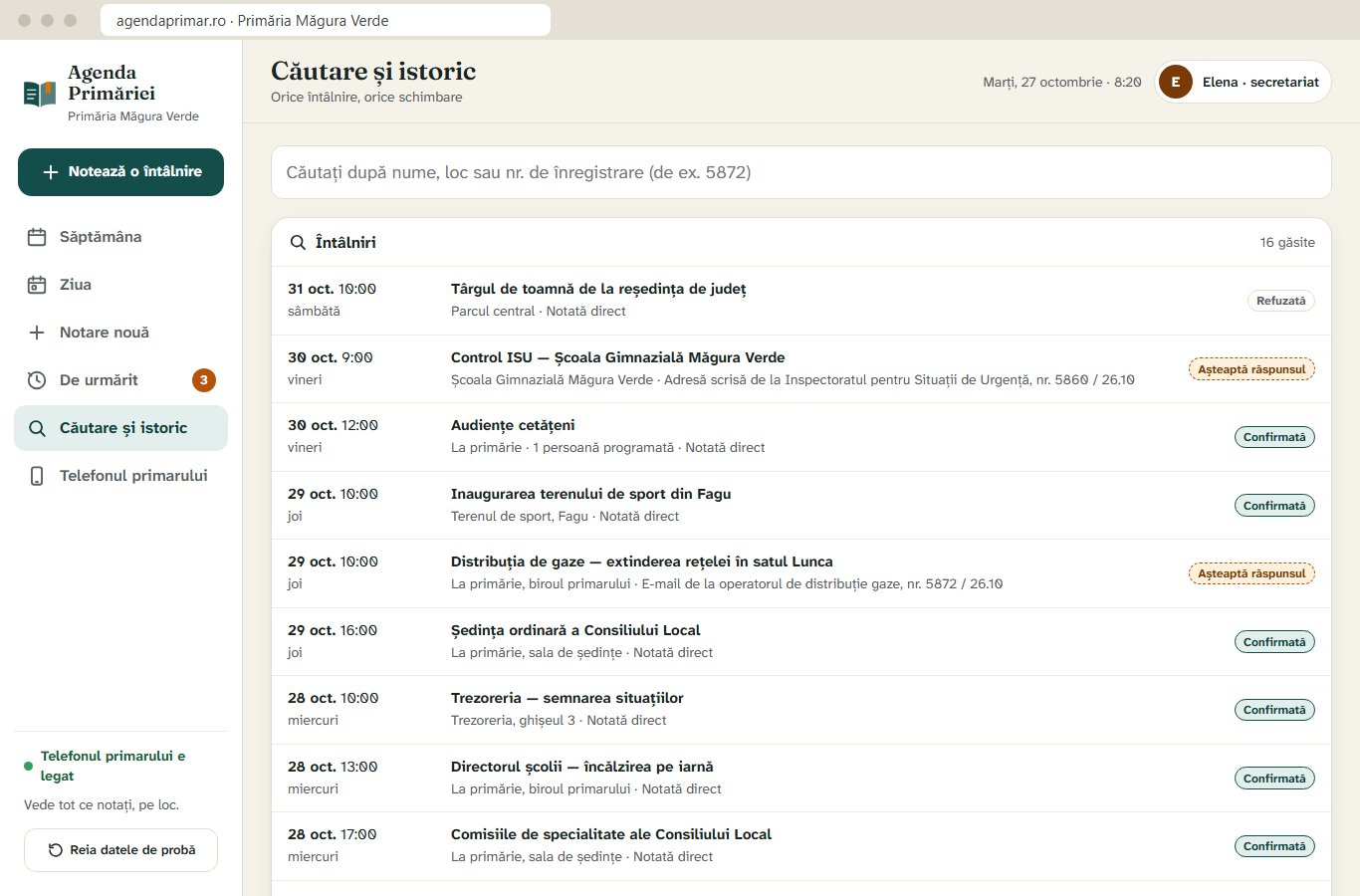Click Așteaptă răspunsul badge on Control ISU row
The height and width of the screenshot is (896, 1360).
coord(1251,369)
